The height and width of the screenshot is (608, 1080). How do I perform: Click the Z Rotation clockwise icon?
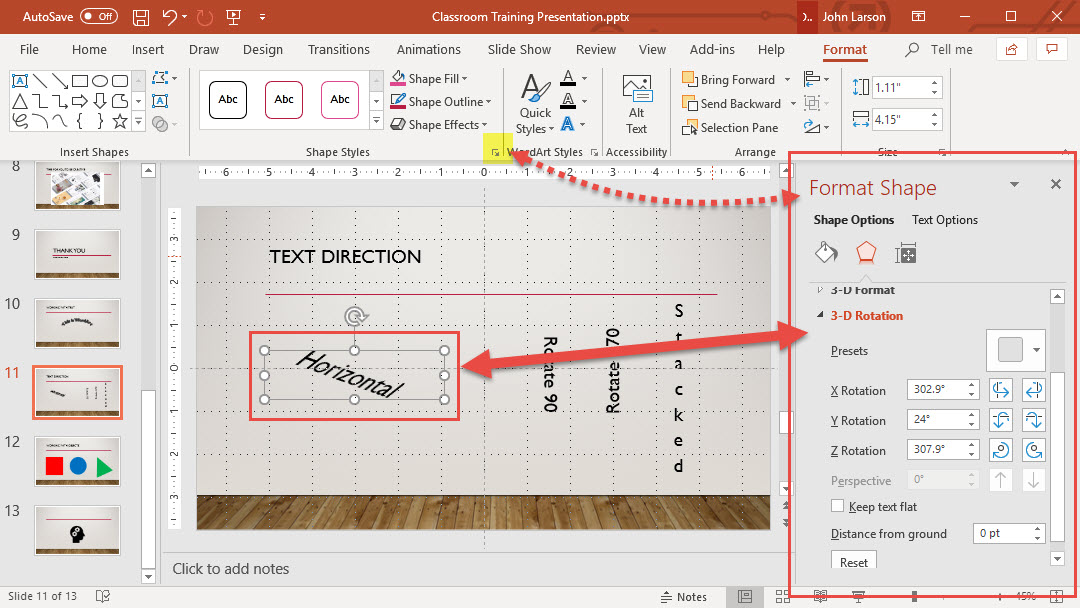[x=1033, y=450]
